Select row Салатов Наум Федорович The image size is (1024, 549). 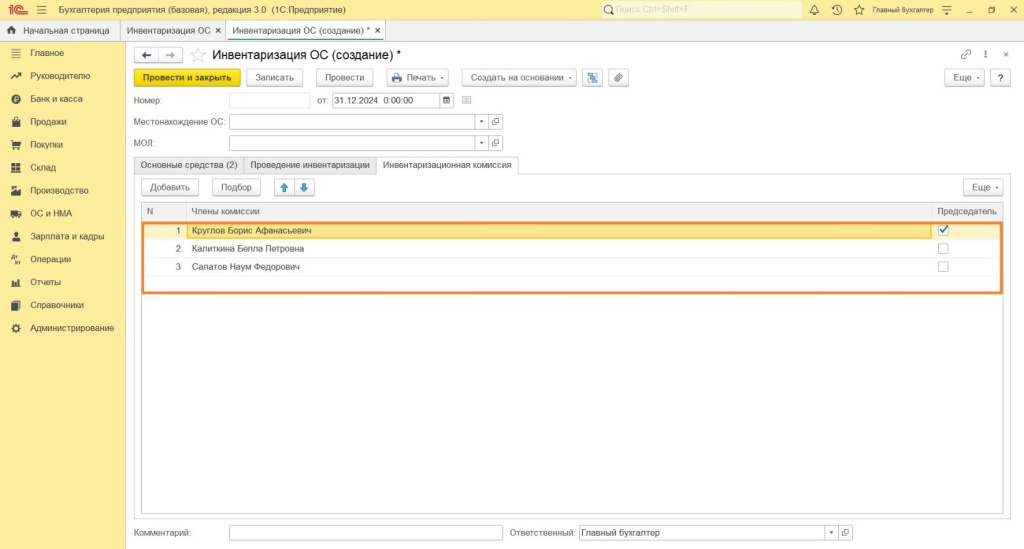click(571, 266)
